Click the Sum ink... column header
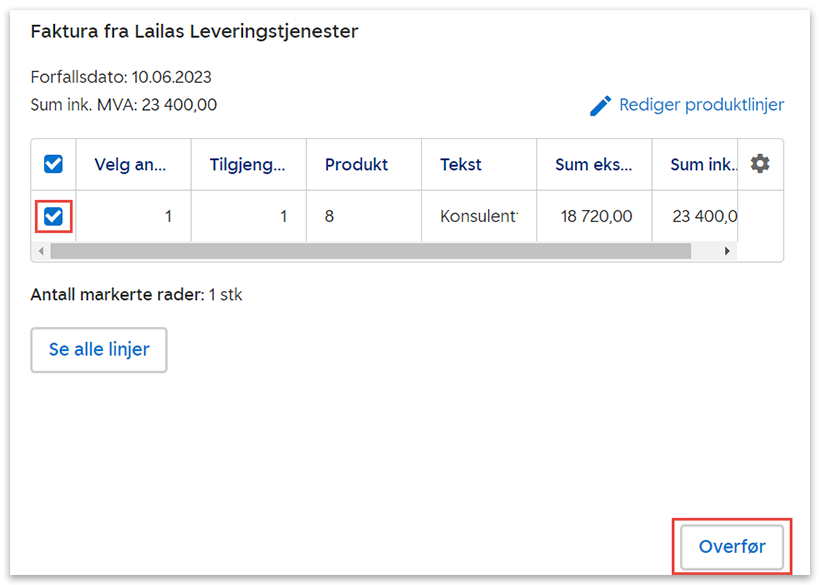Image resolution: width=820 pixels, height=585 pixels. [x=702, y=165]
